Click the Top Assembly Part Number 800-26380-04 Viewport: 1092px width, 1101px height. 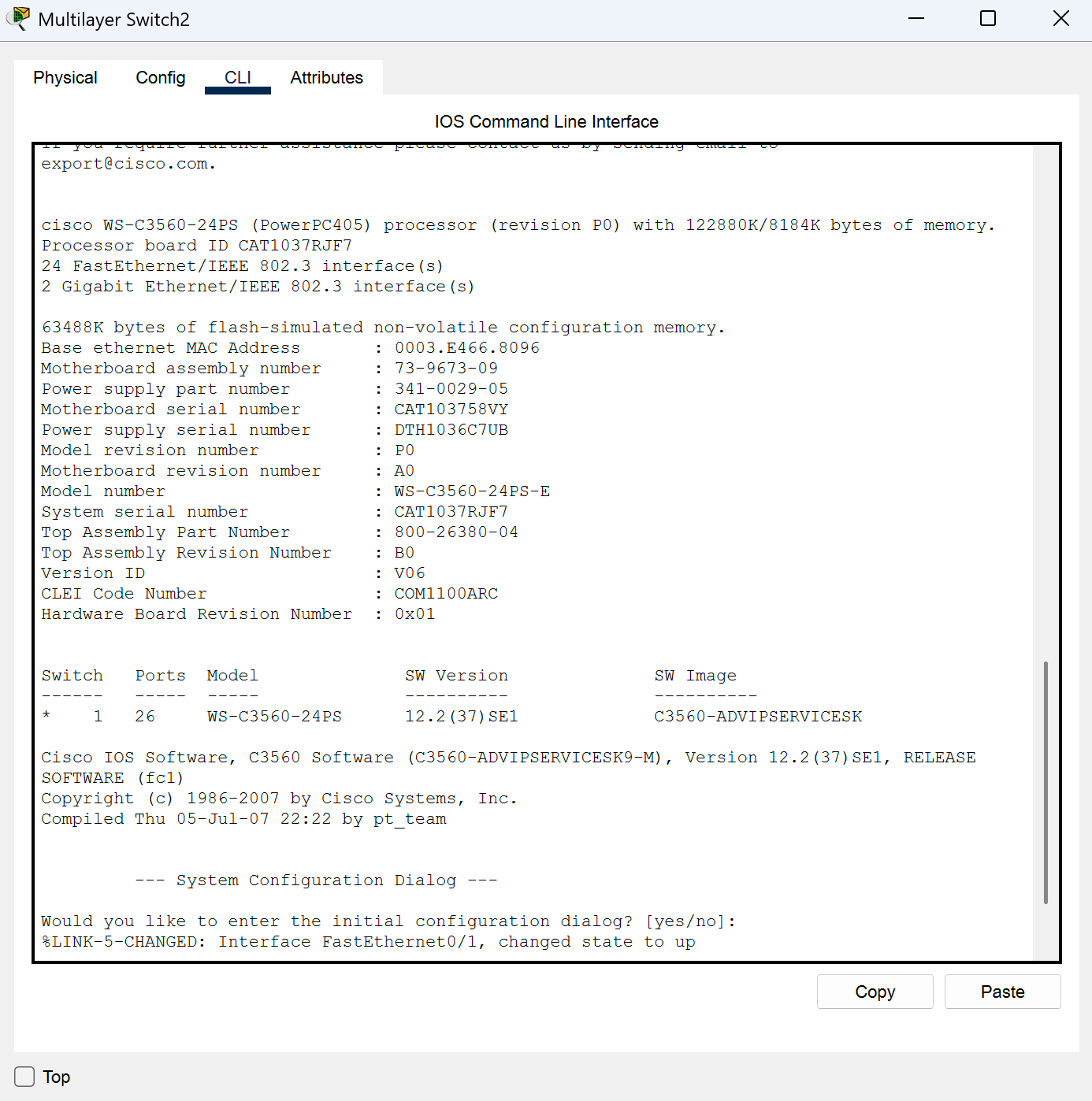tap(456, 532)
